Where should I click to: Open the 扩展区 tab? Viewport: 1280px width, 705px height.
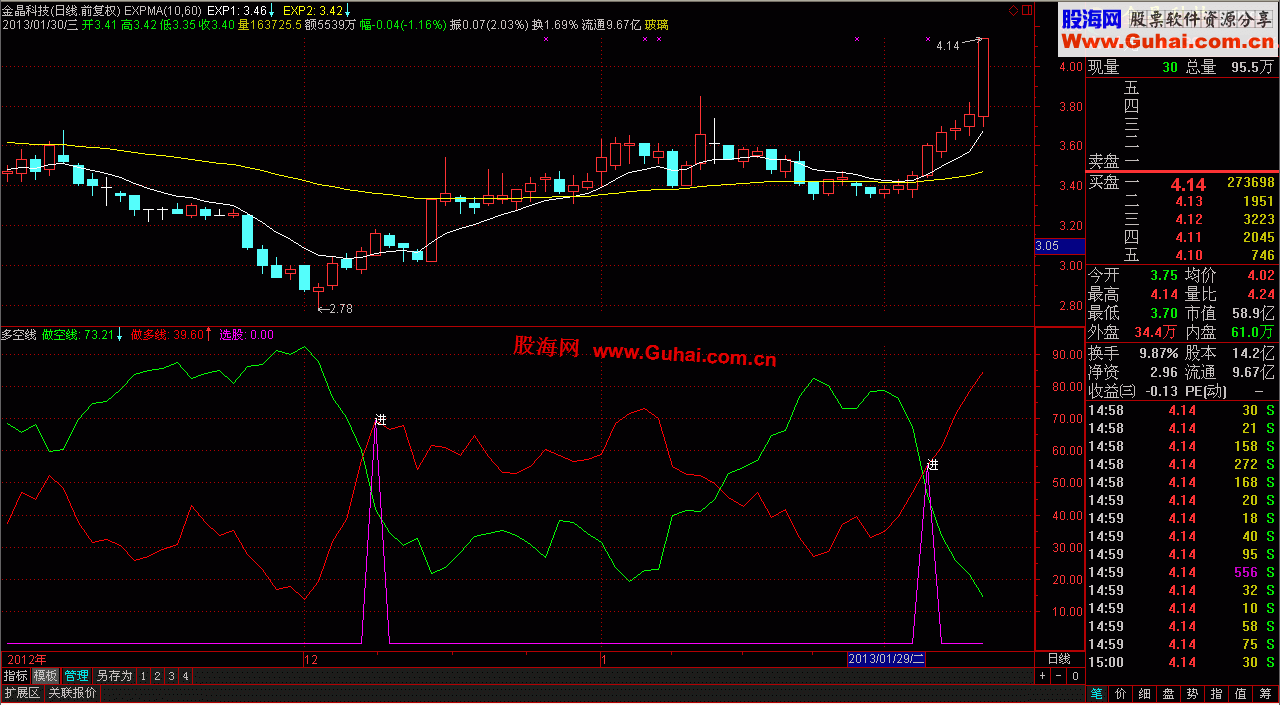click(x=22, y=693)
